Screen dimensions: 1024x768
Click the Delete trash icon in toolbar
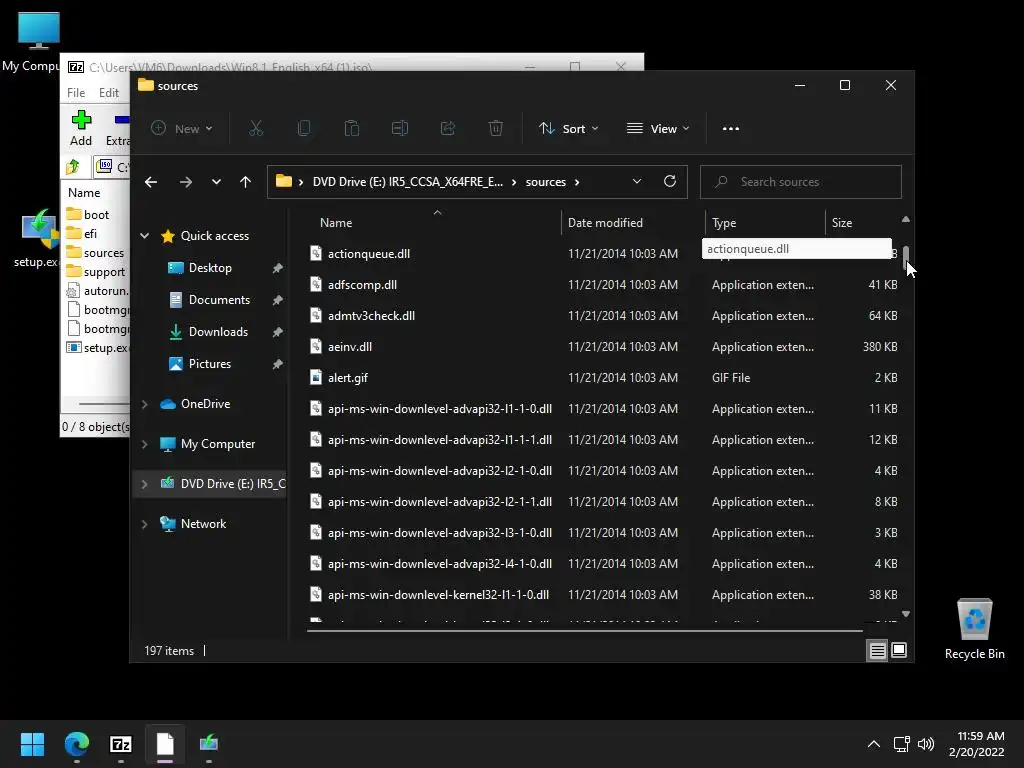click(496, 129)
